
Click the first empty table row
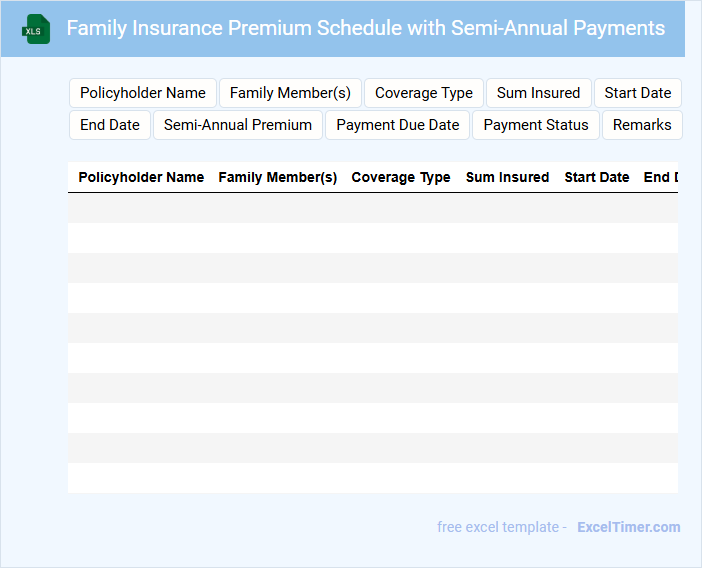tap(373, 208)
